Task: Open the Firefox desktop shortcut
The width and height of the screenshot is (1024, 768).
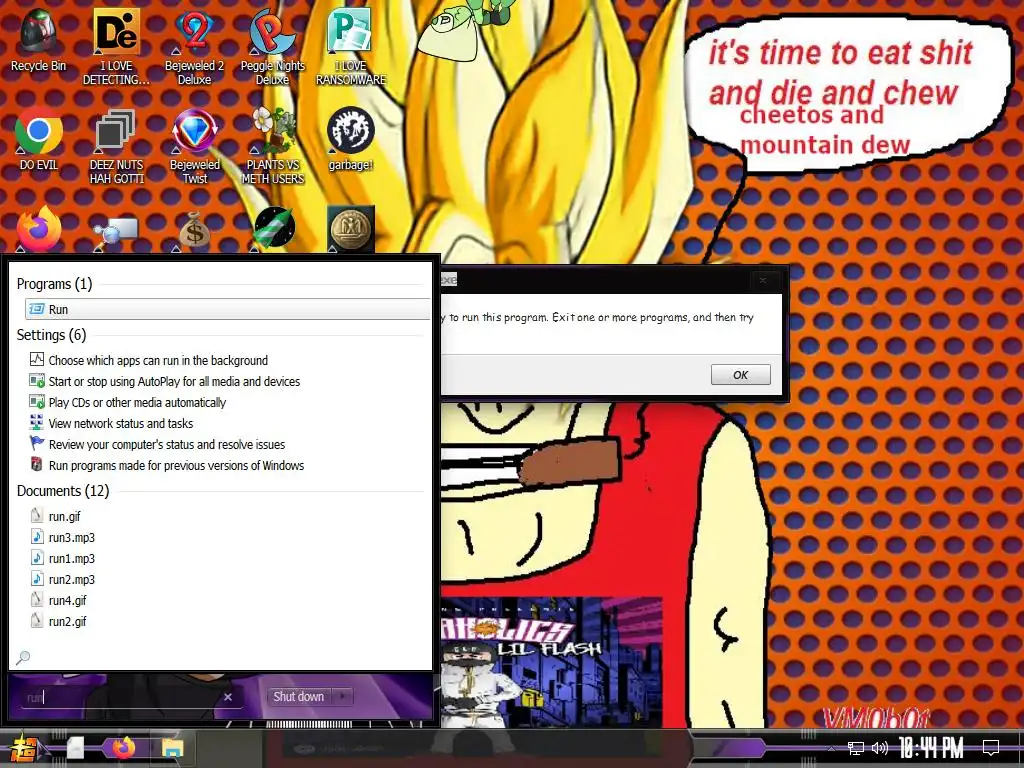Action: coord(38,229)
